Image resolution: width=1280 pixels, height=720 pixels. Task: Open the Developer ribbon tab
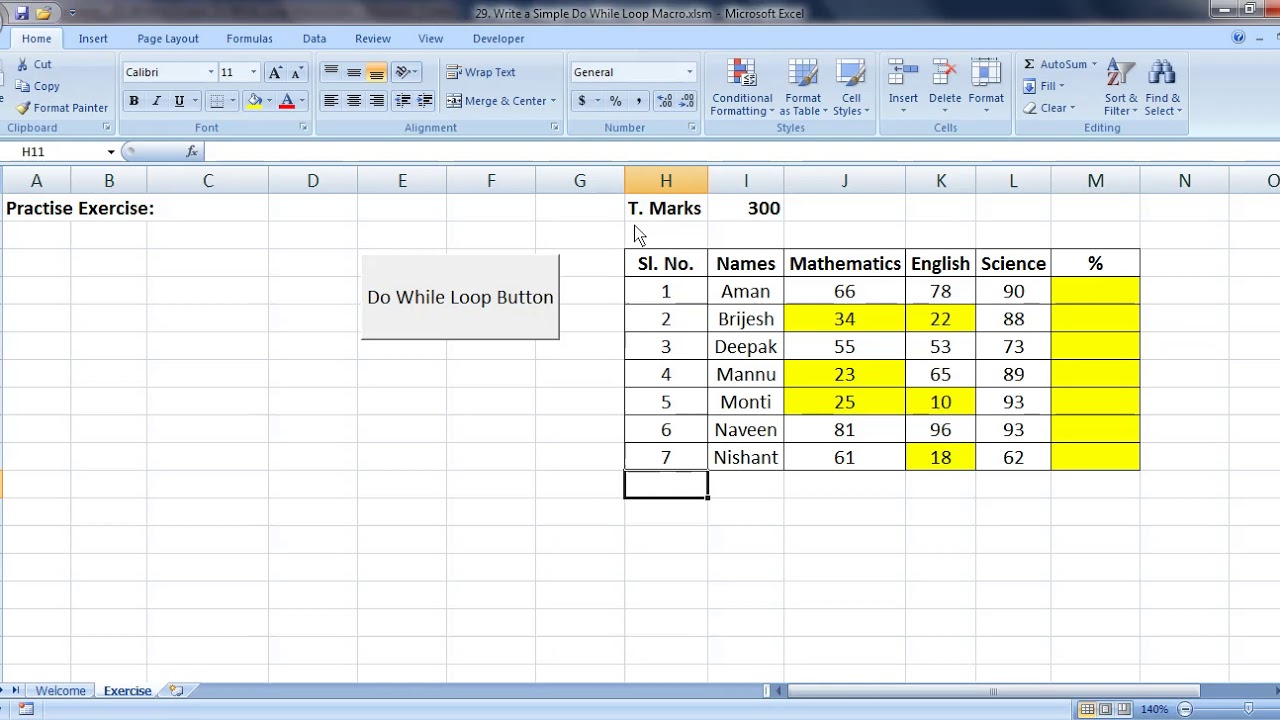coord(498,39)
